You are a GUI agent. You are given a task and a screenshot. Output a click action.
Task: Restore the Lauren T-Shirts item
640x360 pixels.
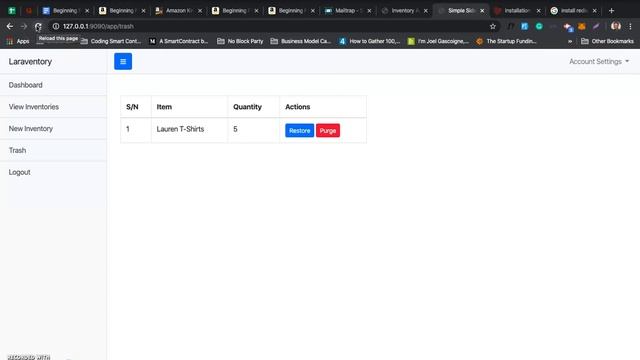point(299,131)
